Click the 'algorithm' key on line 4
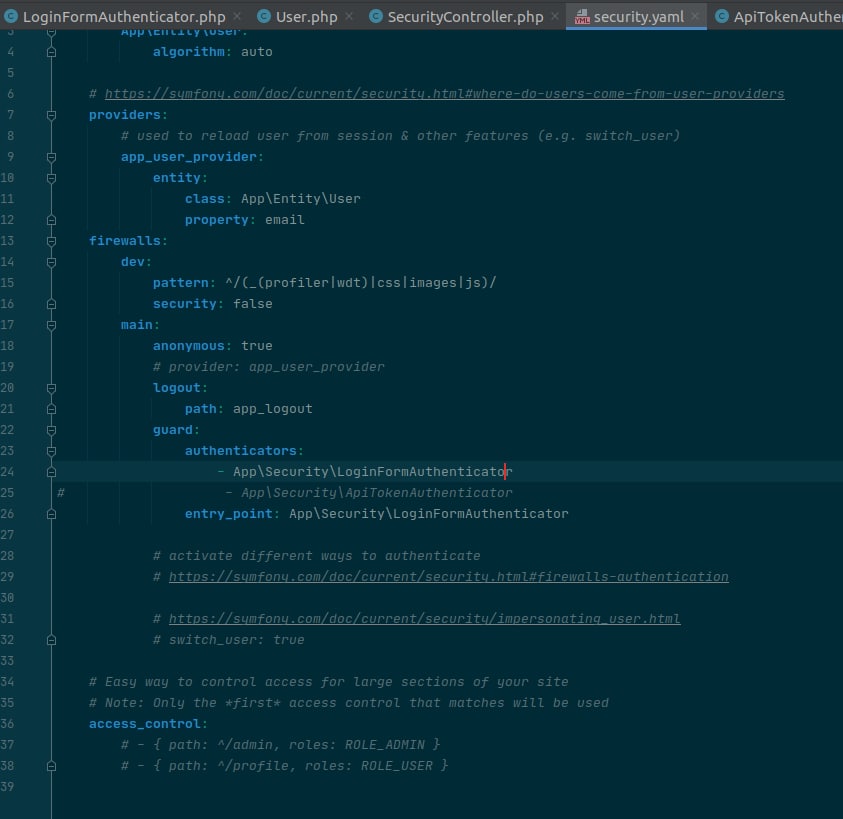 (x=188, y=52)
